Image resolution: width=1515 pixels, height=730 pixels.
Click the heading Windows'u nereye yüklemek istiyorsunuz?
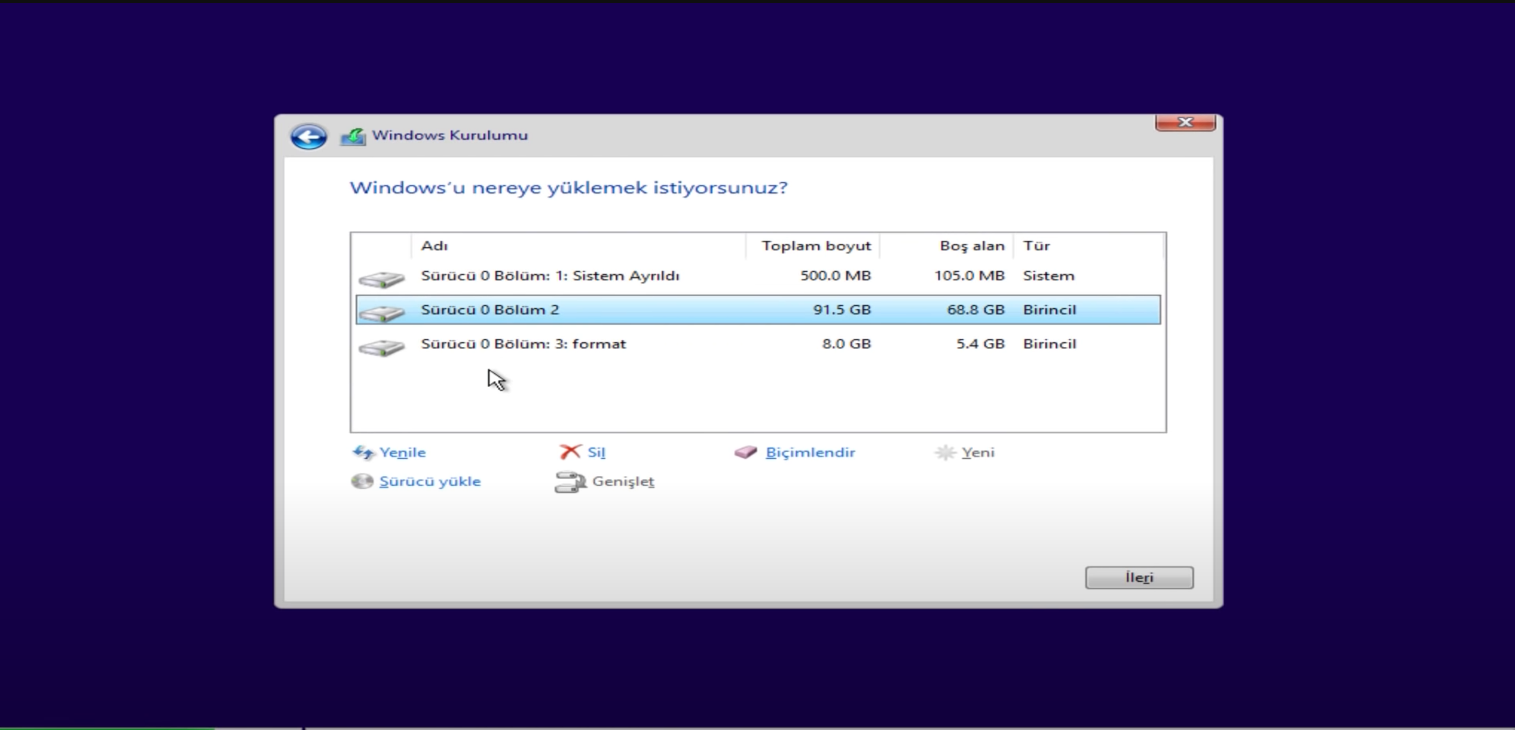point(568,188)
